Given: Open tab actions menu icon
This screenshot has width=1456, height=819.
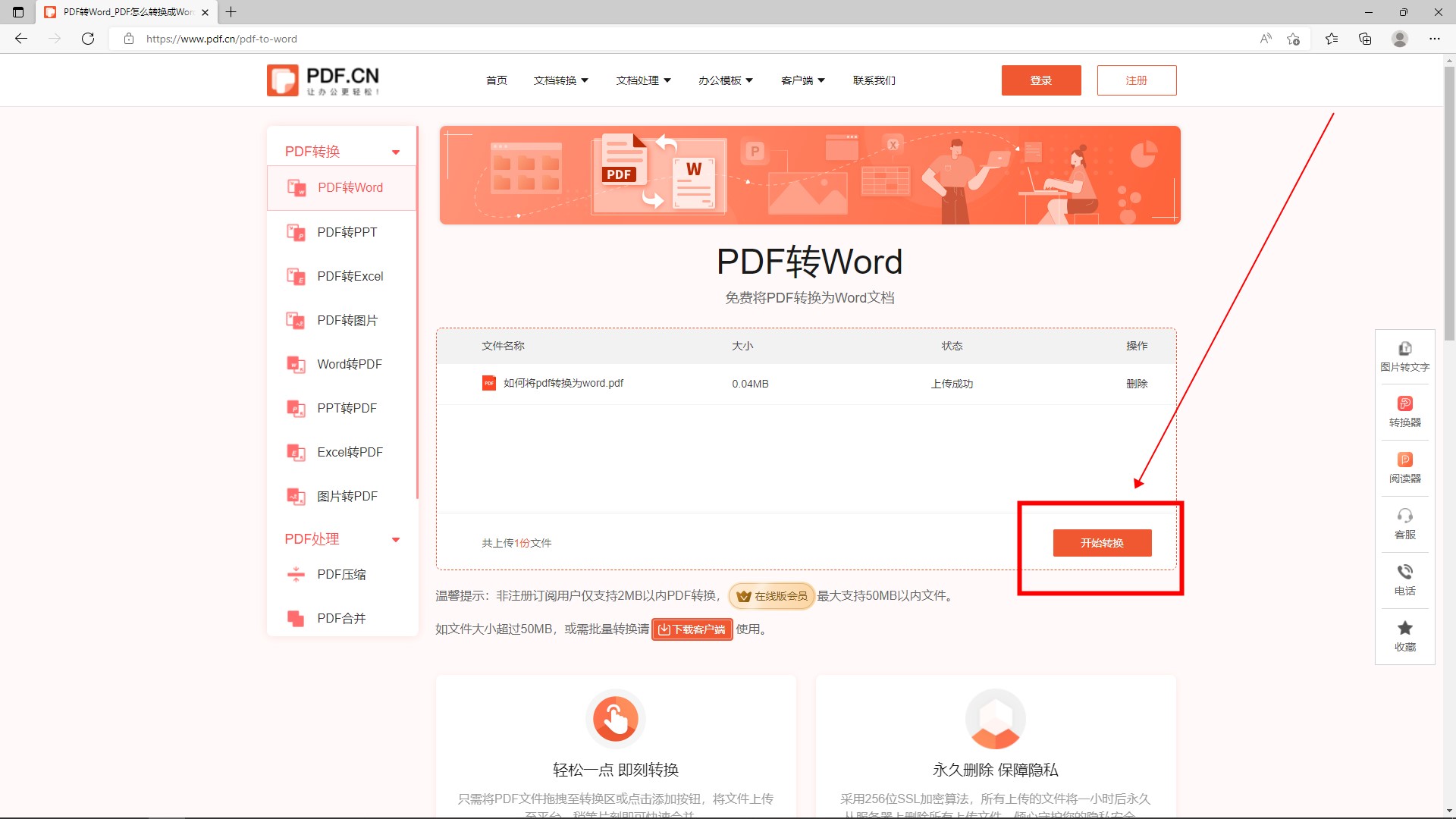Looking at the screenshot, I should (18, 12).
